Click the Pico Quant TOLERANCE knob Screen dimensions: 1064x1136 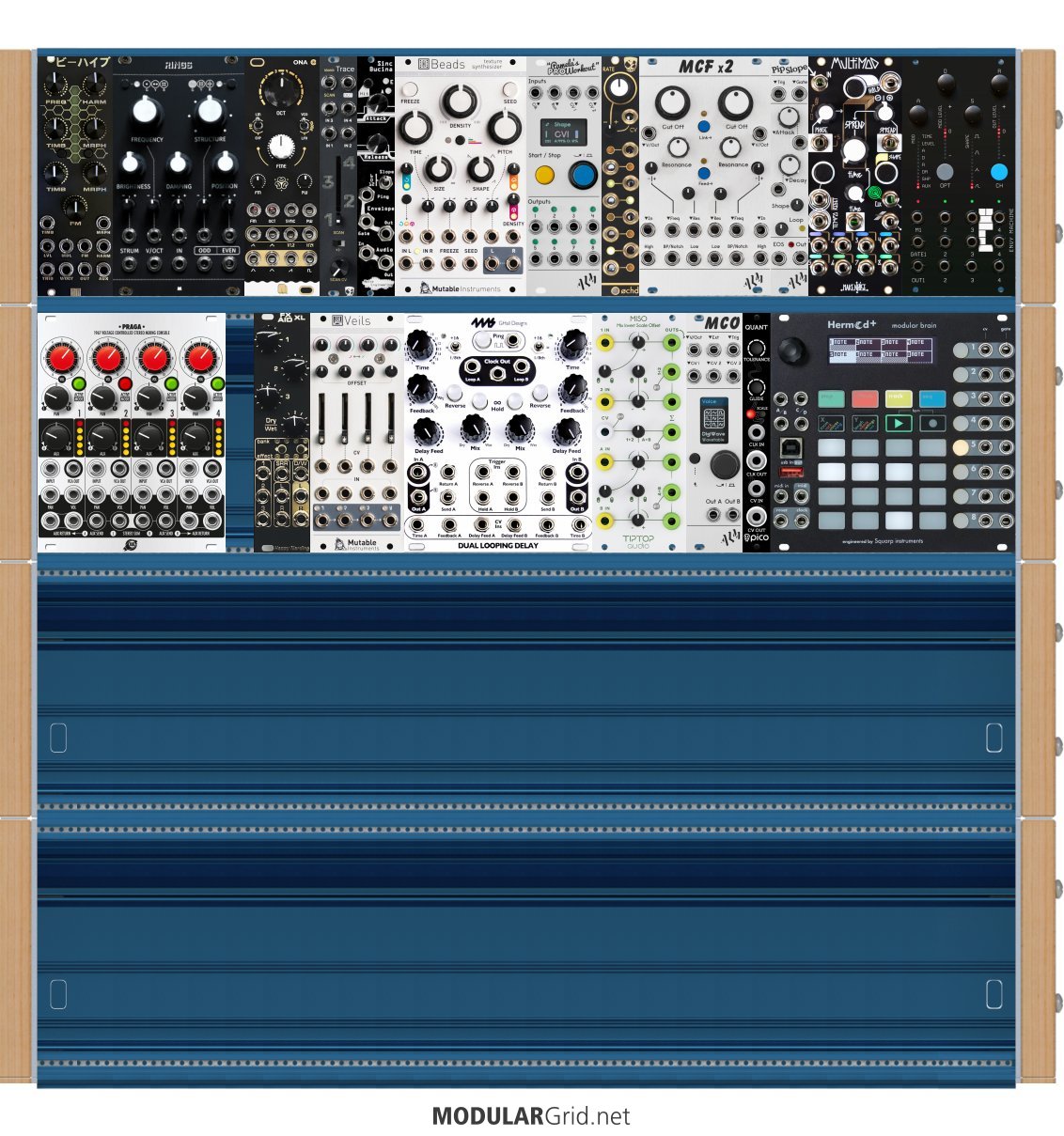coord(756,347)
